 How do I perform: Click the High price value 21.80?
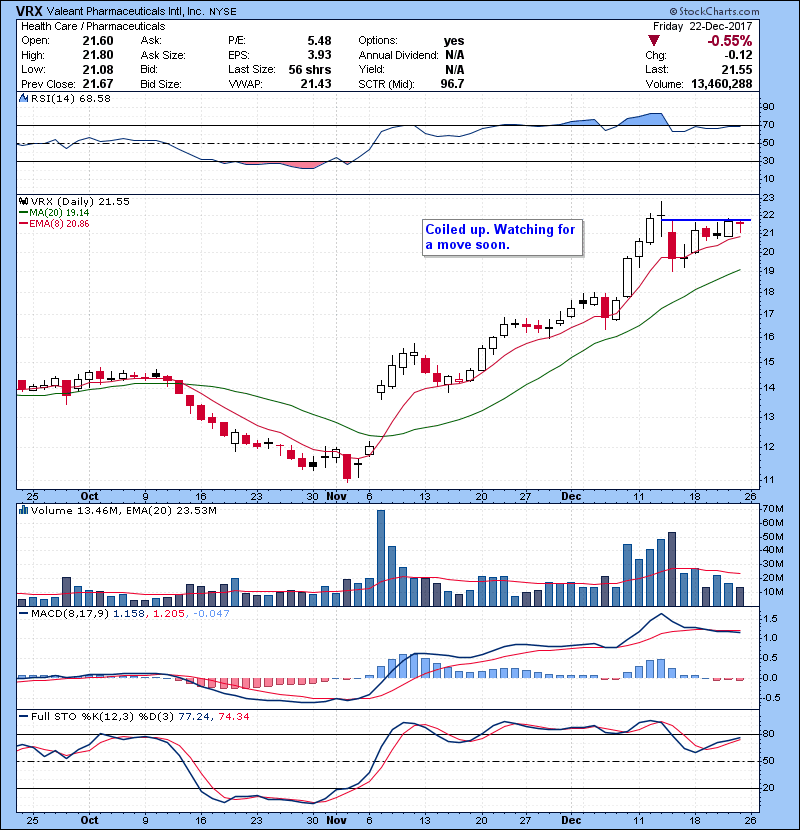click(98, 55)
